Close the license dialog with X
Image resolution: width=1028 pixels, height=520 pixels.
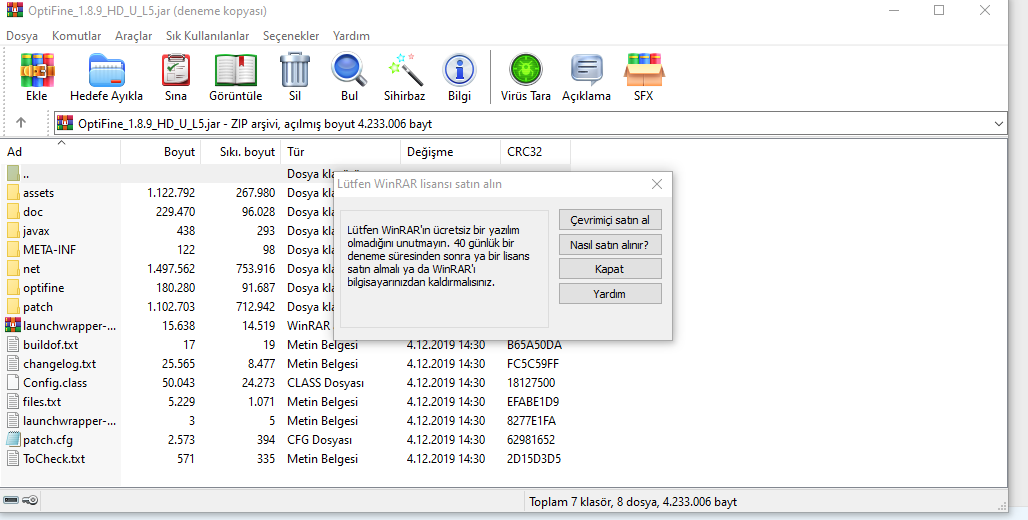click(x=657, y=184)
